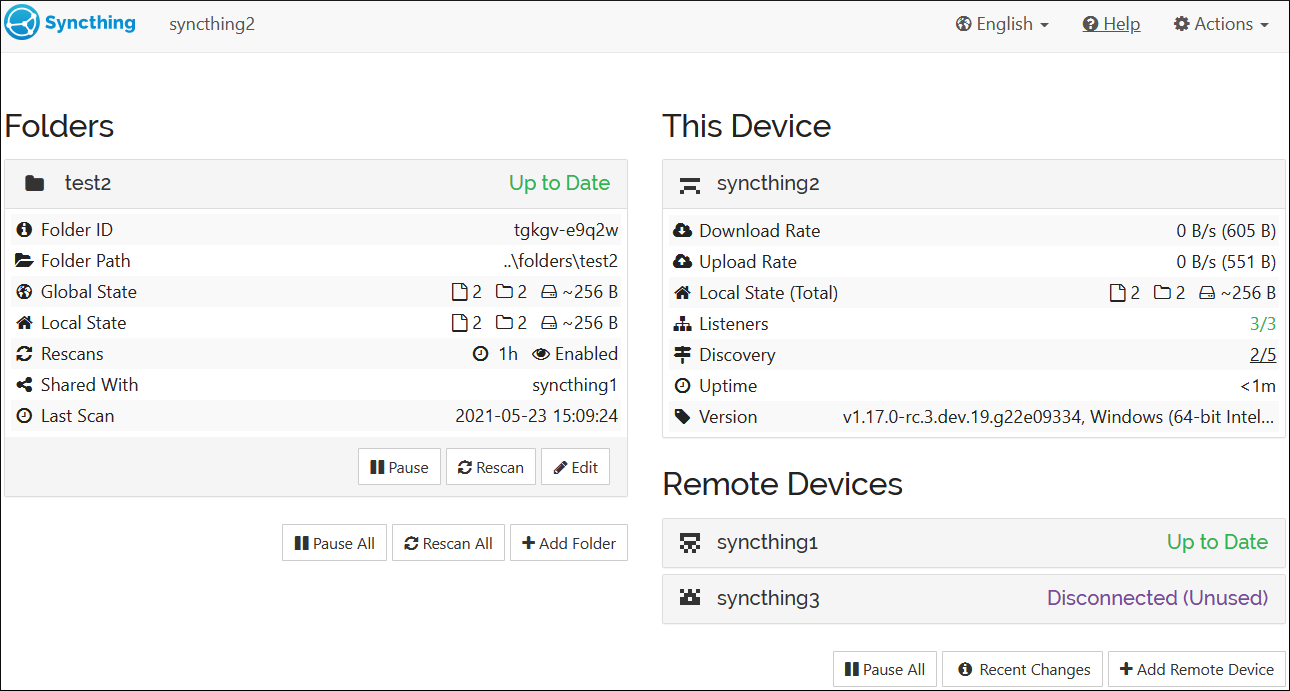Collapse the test2 folder panel header
1290x691 pixels.
point(316,183)
